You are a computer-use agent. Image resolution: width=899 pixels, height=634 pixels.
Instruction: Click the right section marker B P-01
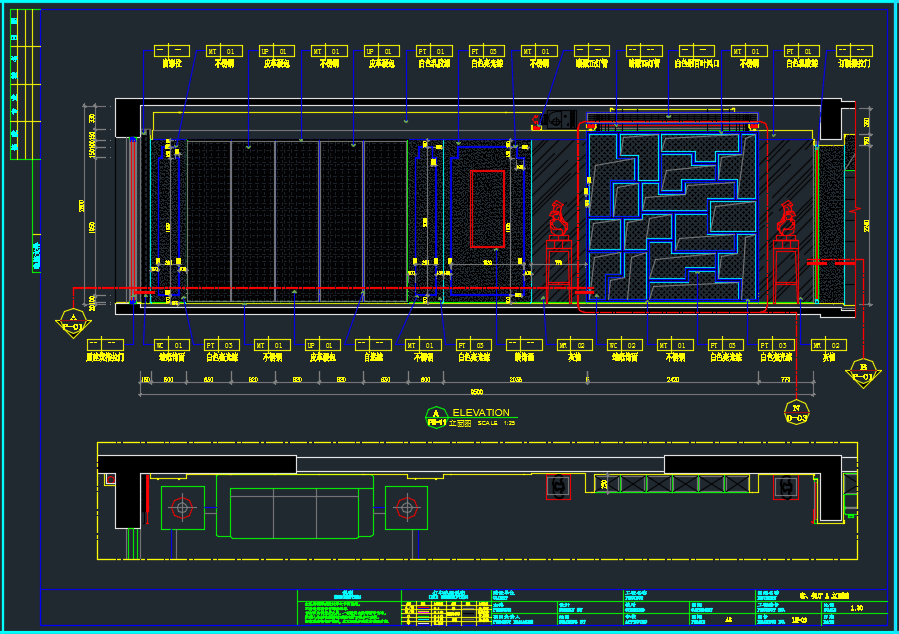864,373
